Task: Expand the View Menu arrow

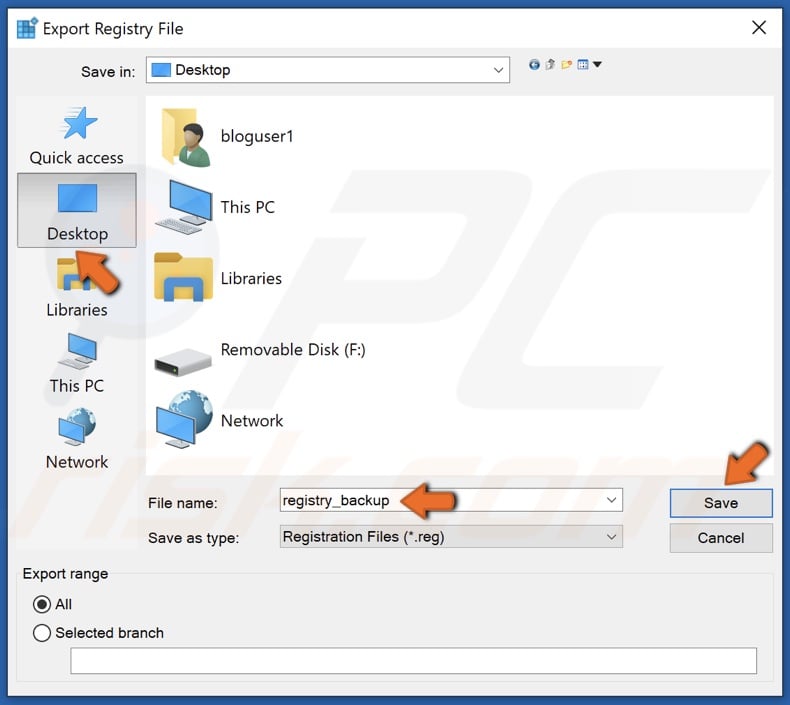Action: pos(598,65)
